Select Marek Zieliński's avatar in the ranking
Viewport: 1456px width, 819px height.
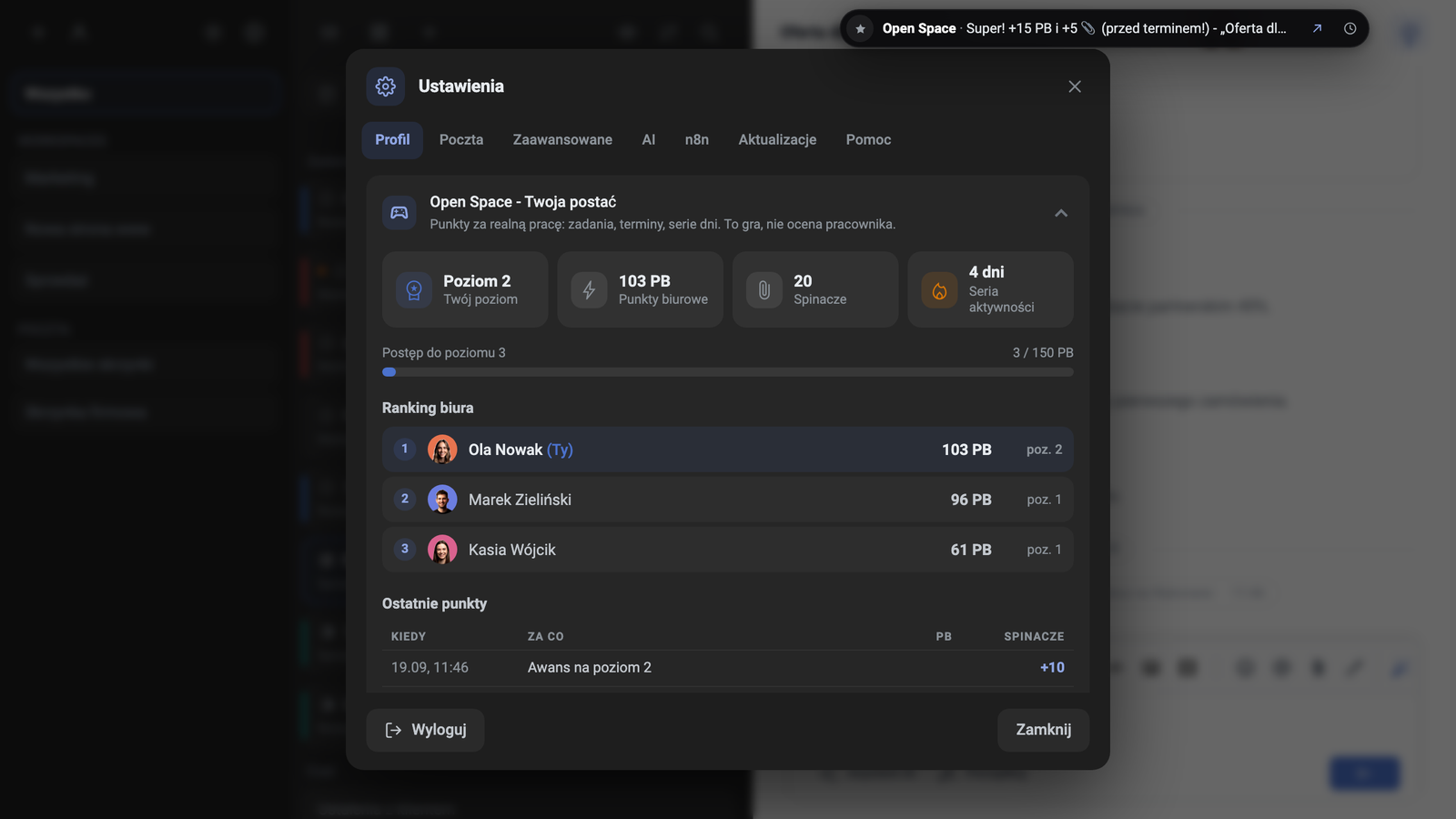pyautogui.click(x=442, y=500)
